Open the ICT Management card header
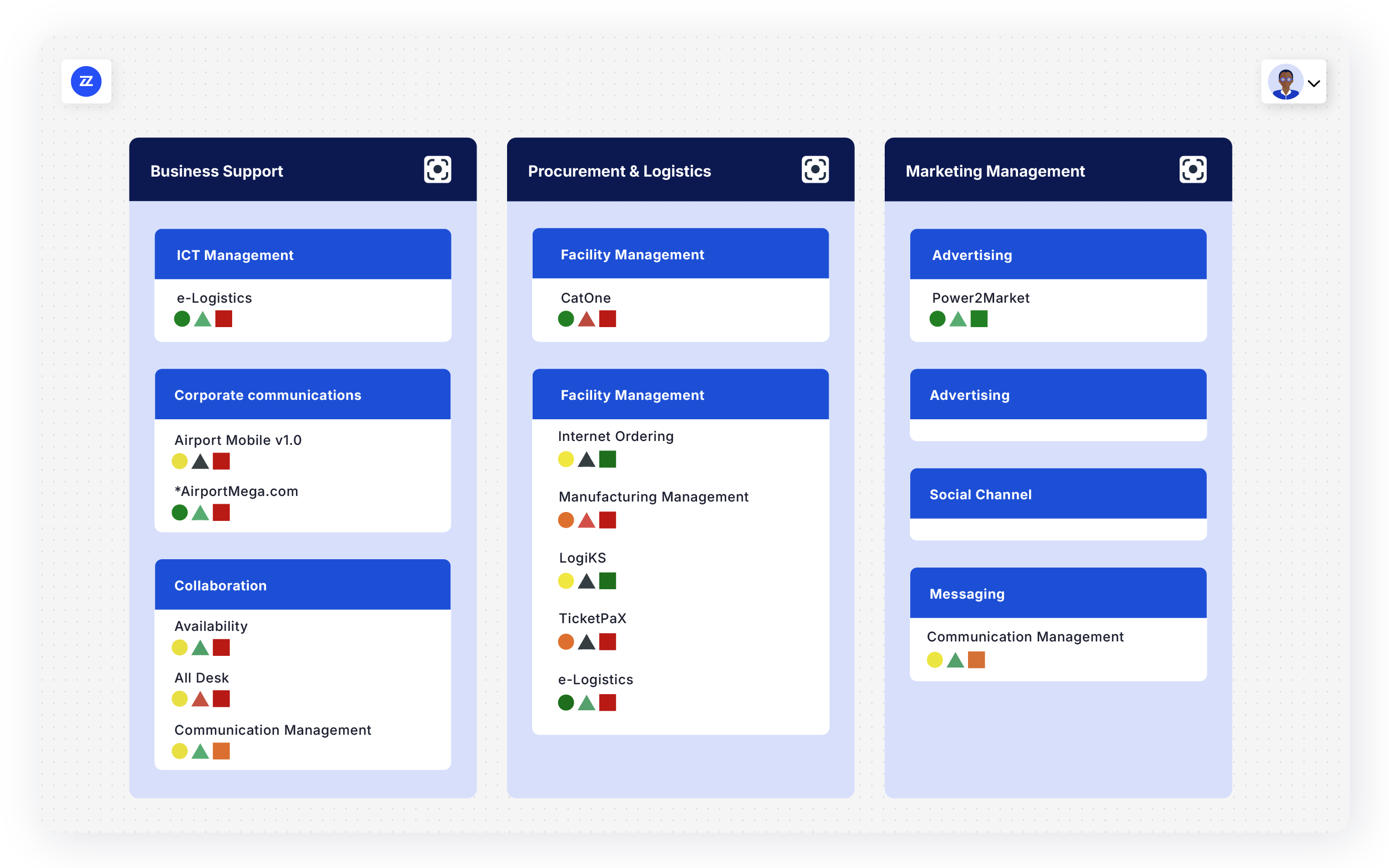 303,254
